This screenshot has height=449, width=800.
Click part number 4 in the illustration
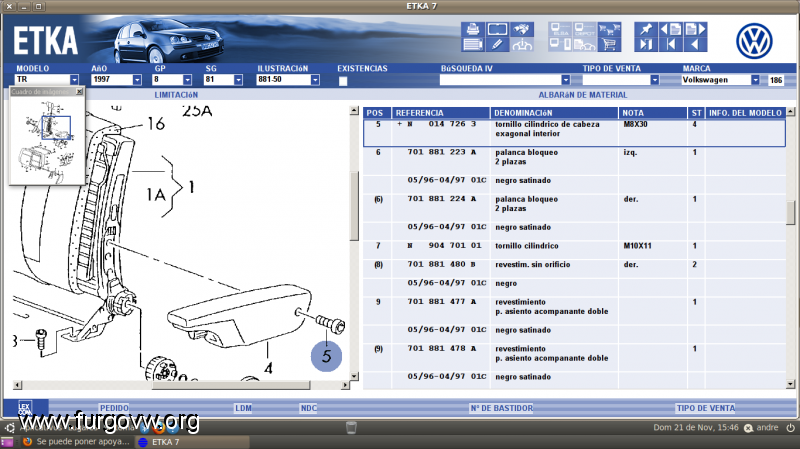click(268, 368)
